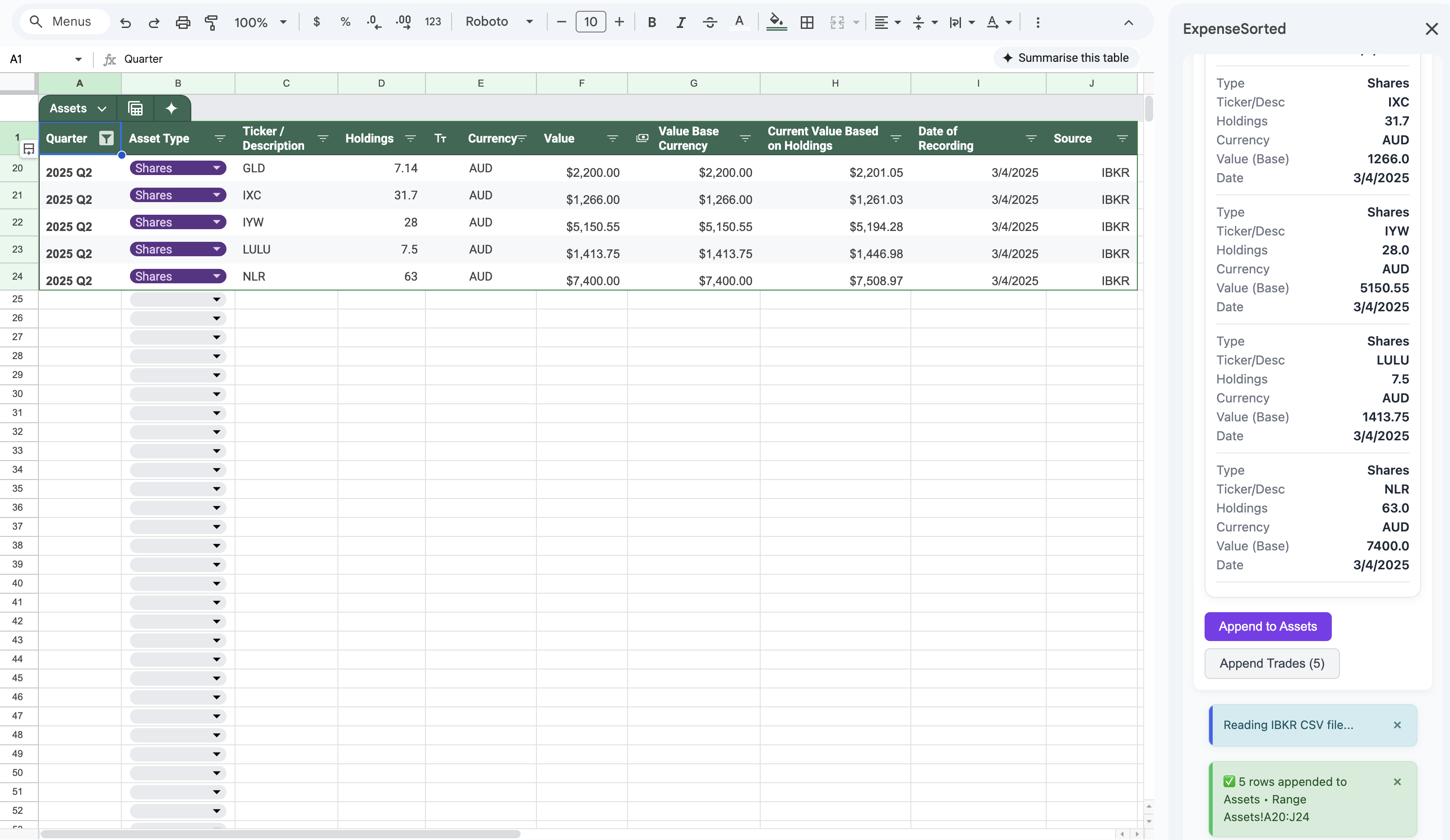Open more number formats (123)
1450x840 pixels.
tap(433, 23)
